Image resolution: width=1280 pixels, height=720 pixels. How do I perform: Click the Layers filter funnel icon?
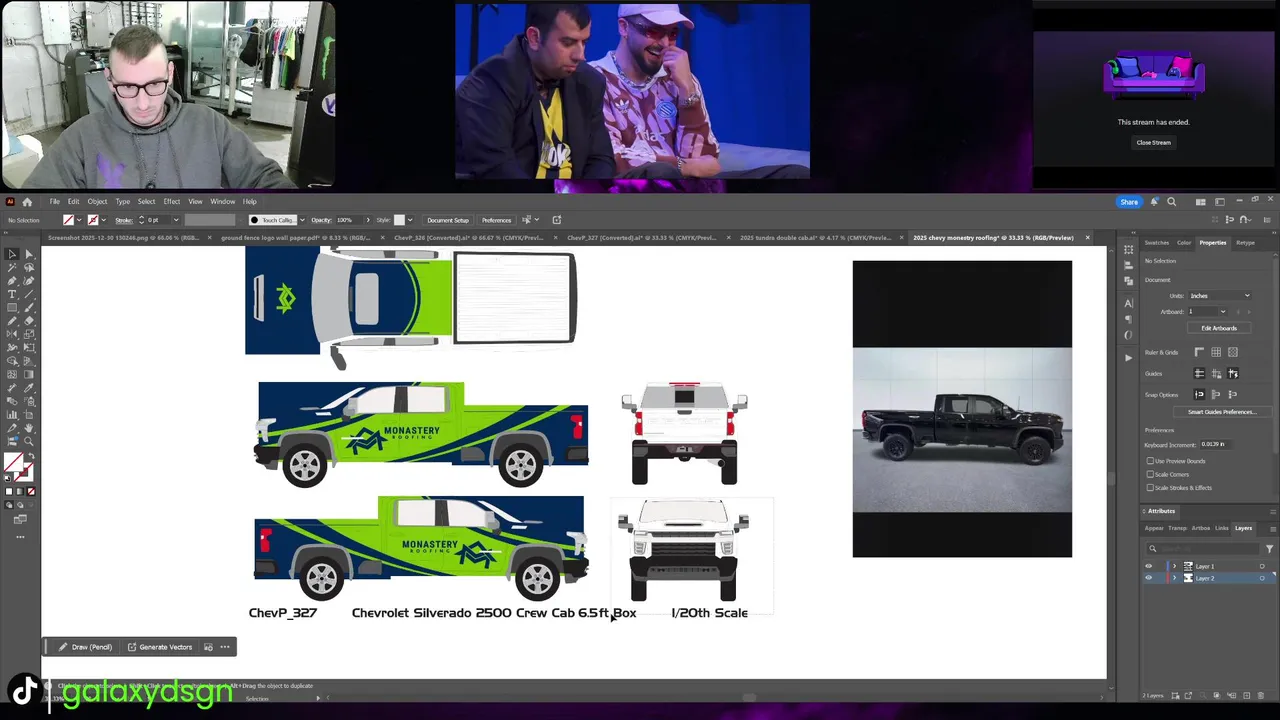pyautogui.click(x=1270, y=549)
